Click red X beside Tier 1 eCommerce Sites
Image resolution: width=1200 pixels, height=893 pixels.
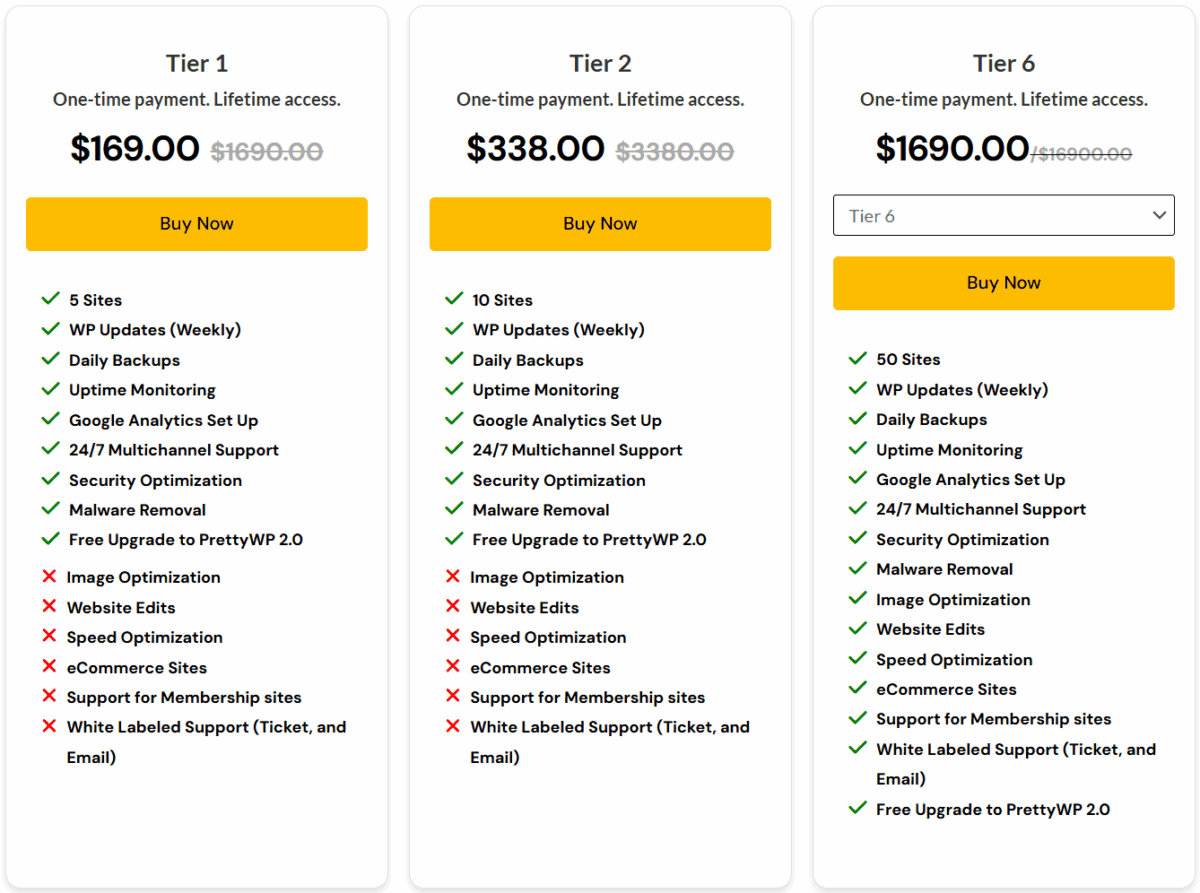49,667
